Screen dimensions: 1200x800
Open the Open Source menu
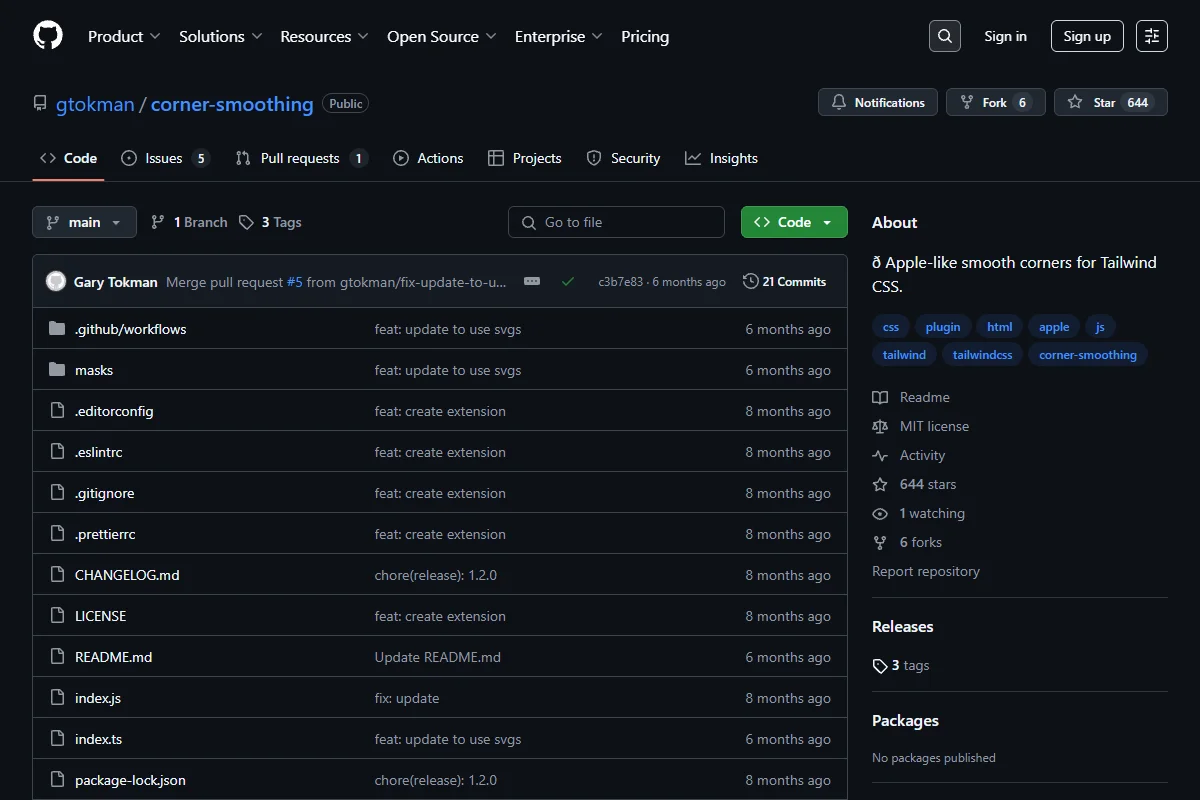click(442, 36)
